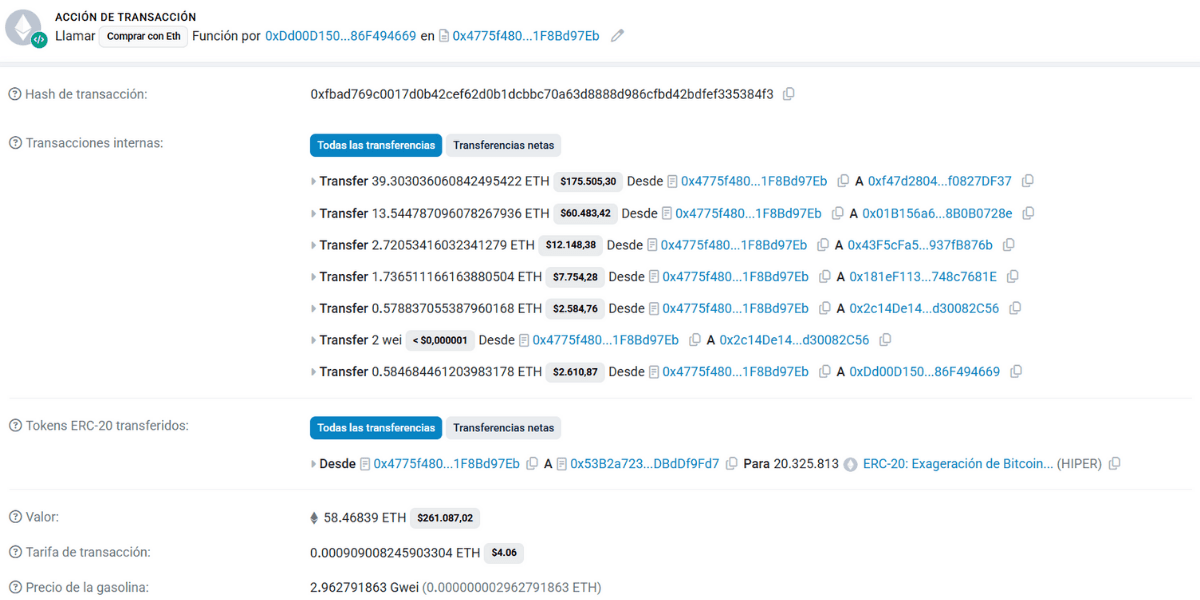Click the $261.087,02 value badge
This screenshot has height=600, width=1200.
point(446,518)
